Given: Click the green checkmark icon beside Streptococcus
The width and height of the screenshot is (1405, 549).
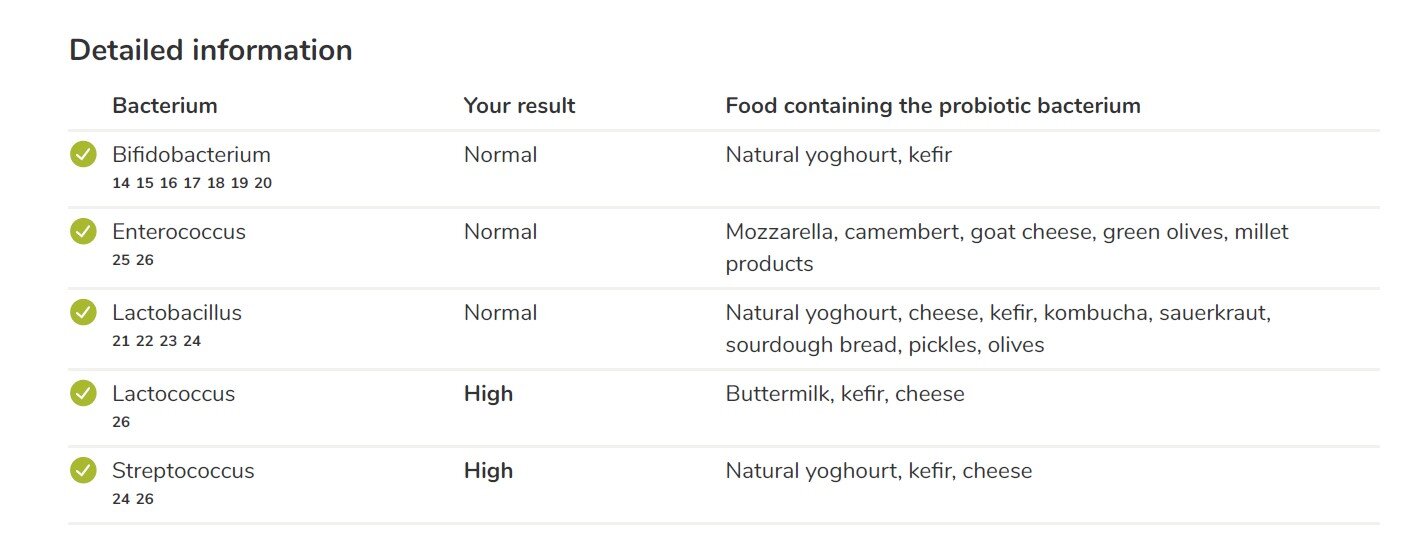Looking at the screenshot, I should (83, 471).
